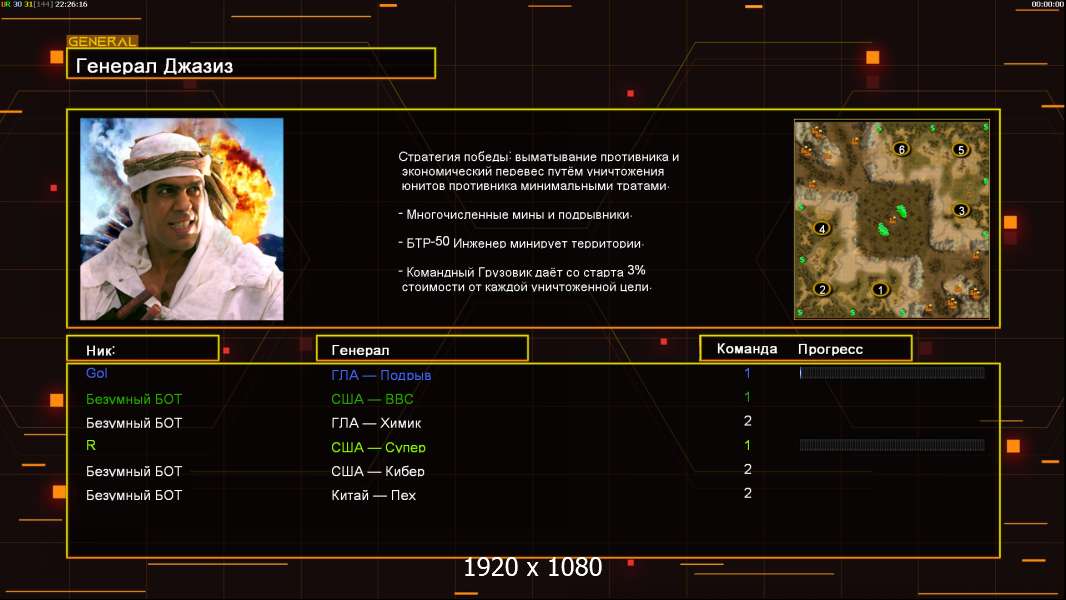Click 'США — Кибер' general entry
1066x600 pixels.
pos(377,471)
